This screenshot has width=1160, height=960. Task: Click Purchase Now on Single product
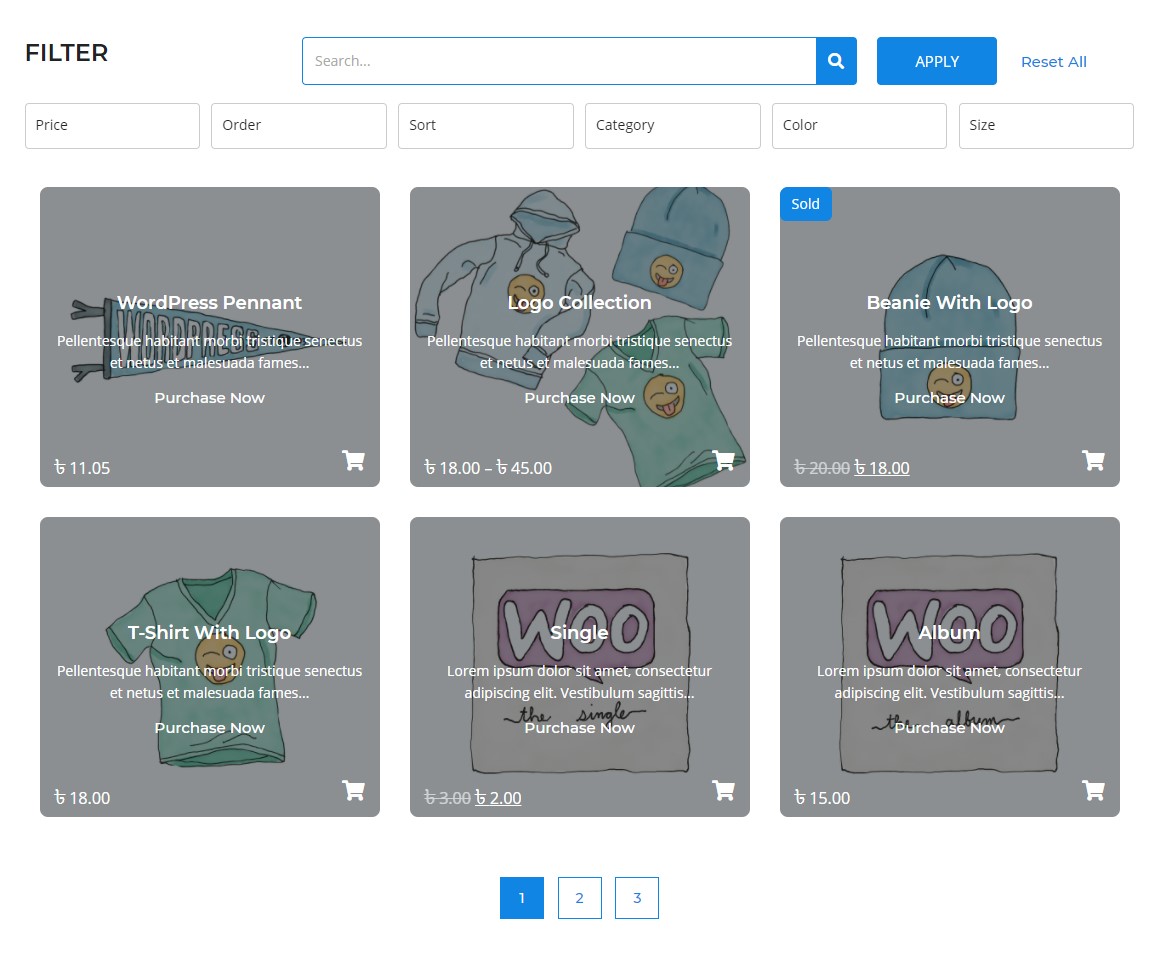point(579,728)
